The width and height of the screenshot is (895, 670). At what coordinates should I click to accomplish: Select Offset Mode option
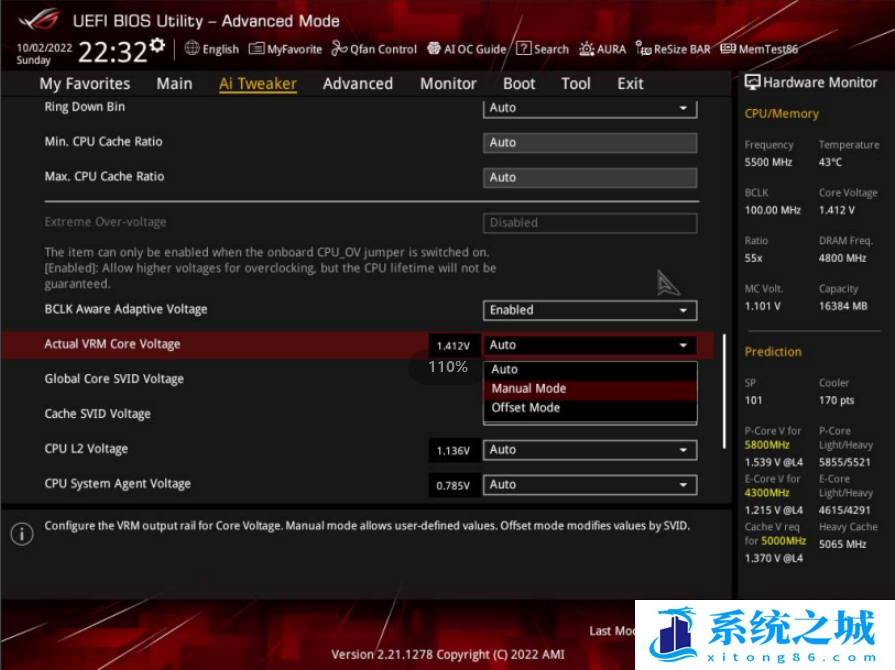coord(590,407)
